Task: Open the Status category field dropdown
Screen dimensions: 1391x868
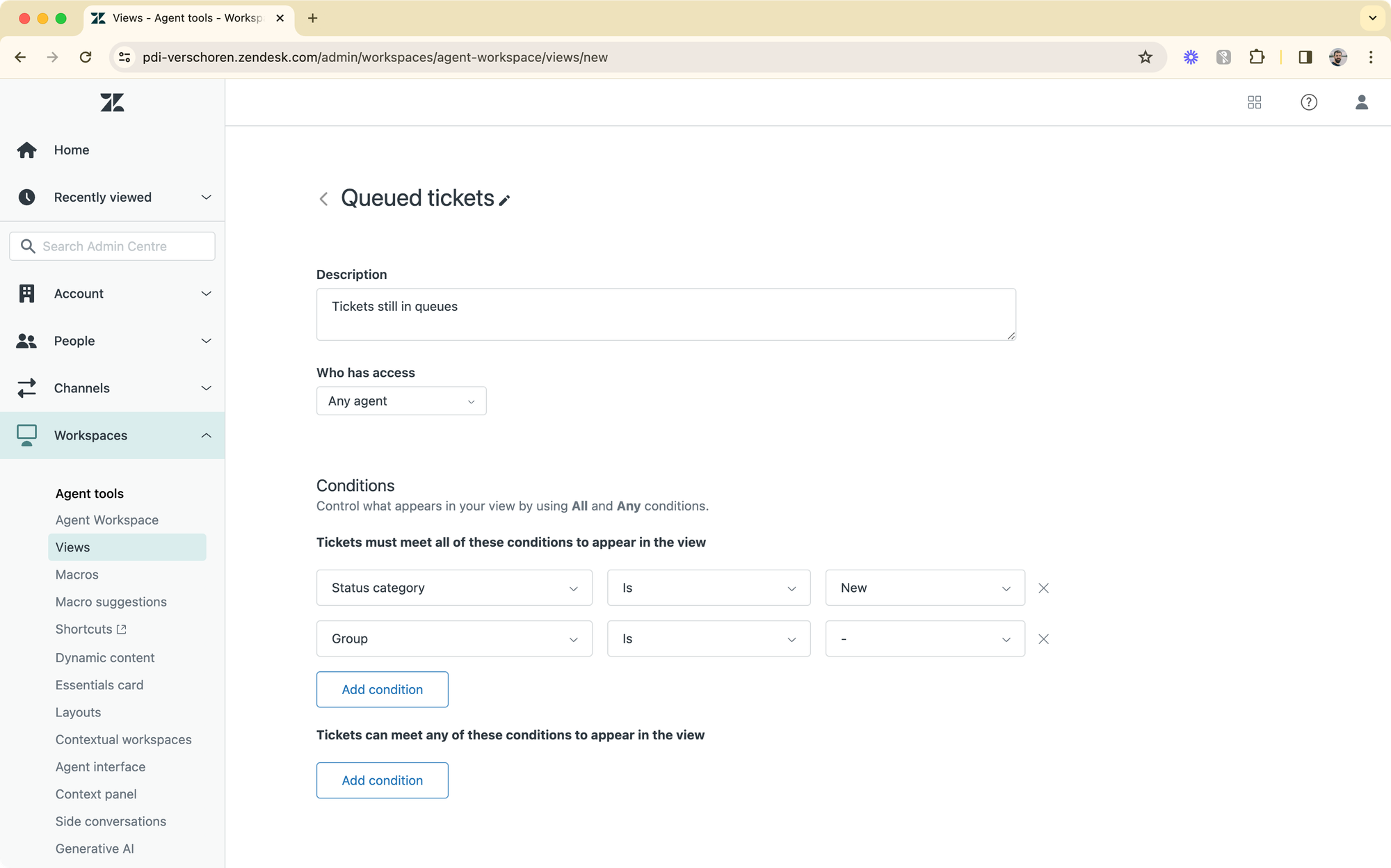Action: point(453,588)
